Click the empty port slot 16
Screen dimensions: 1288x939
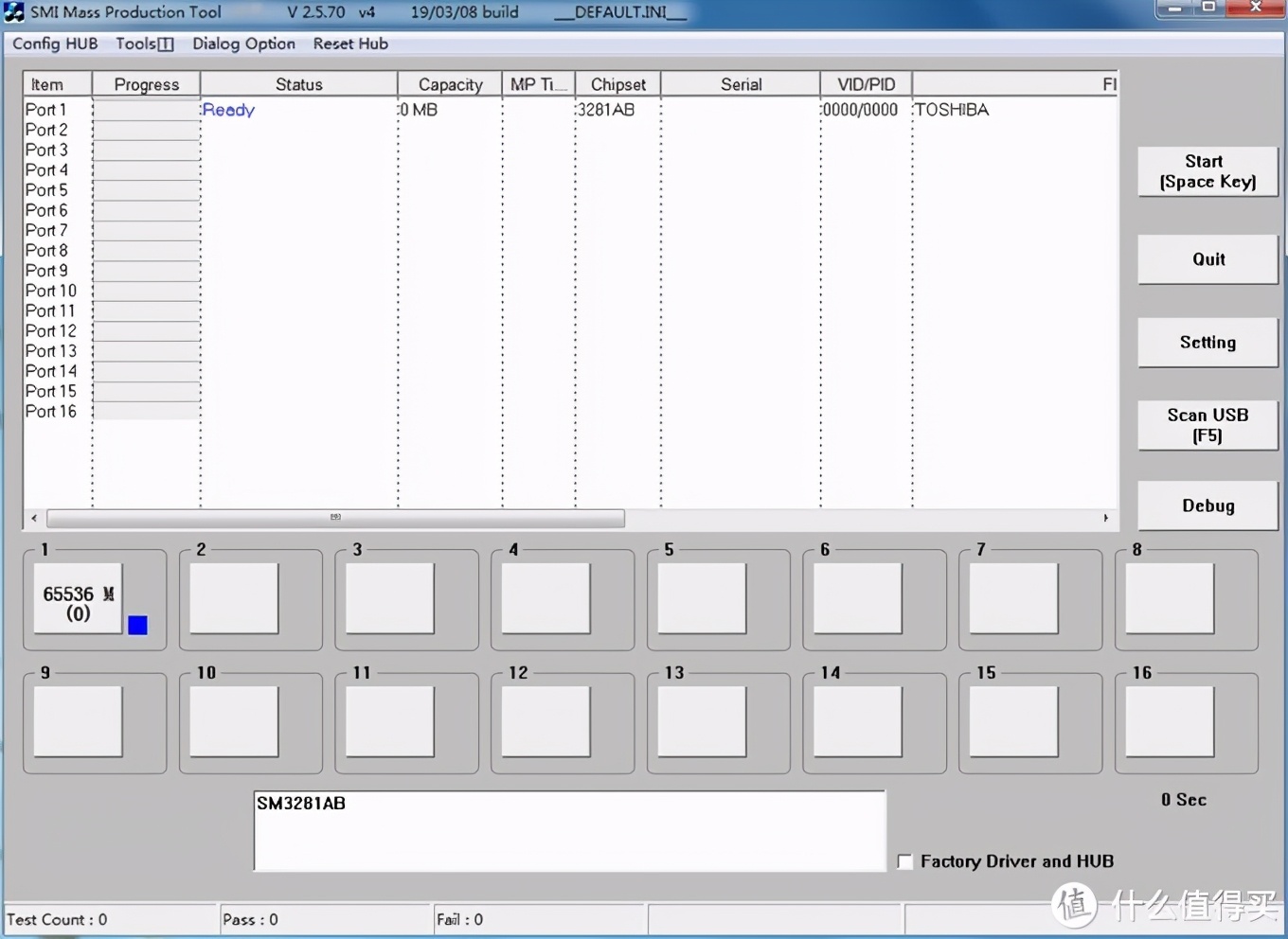tap(1170, 722)
